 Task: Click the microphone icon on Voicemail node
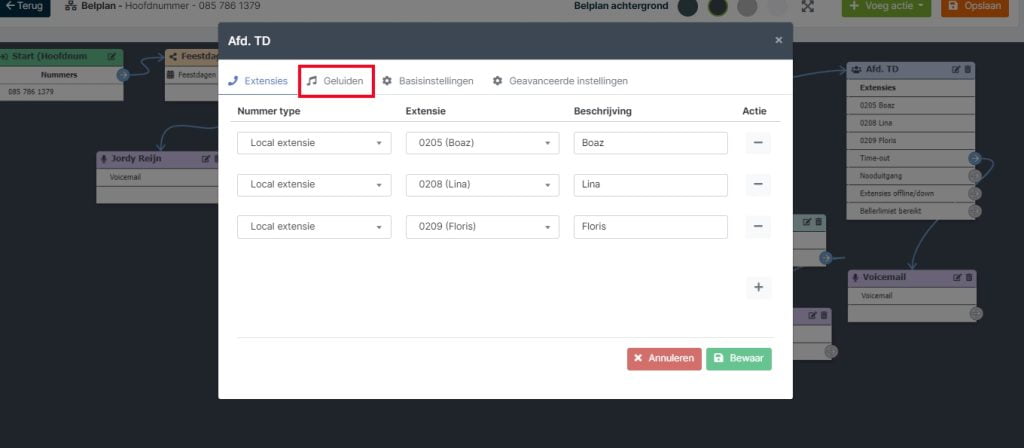pyautogui.click(x=856, y=278)
